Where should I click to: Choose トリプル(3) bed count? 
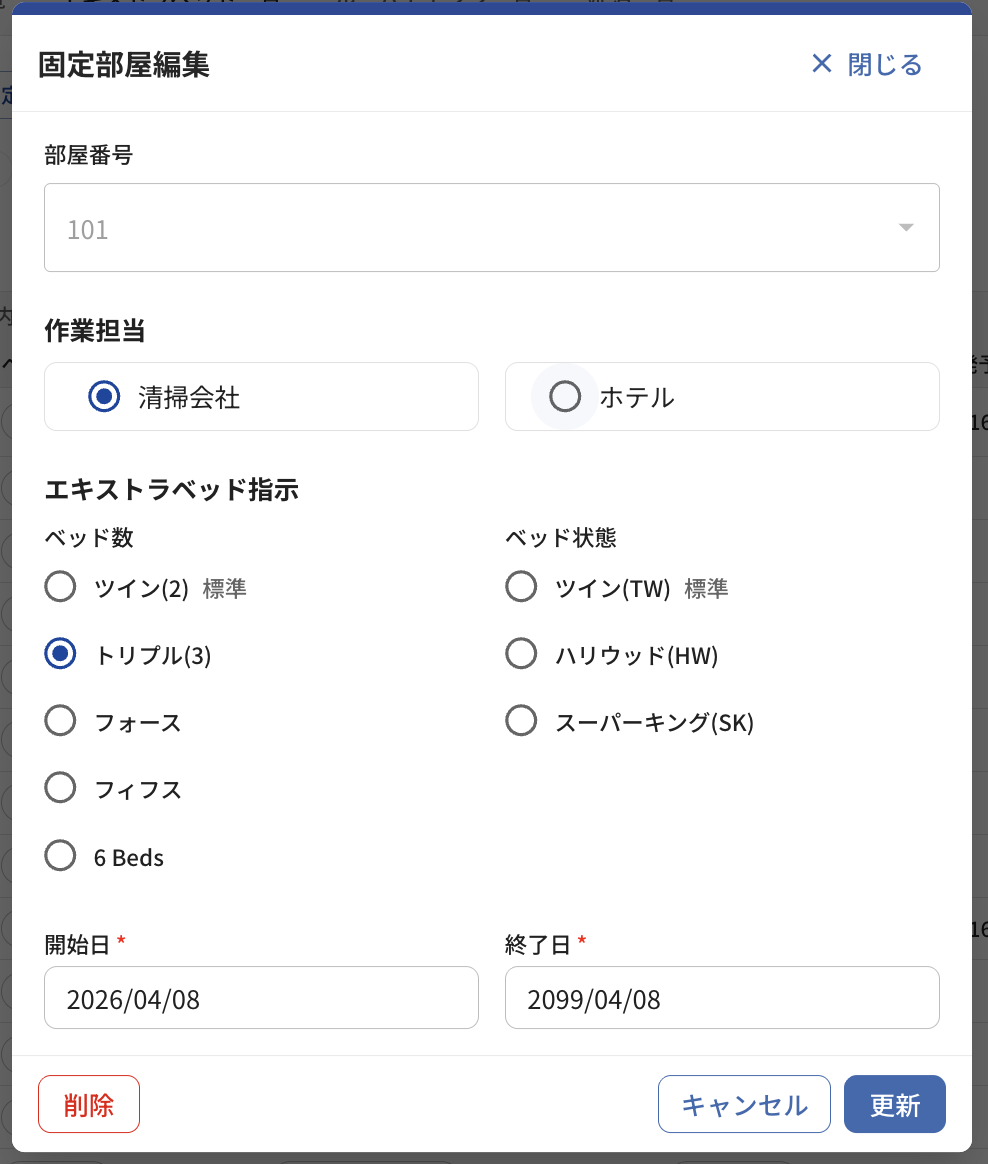(x=60, y=653)
